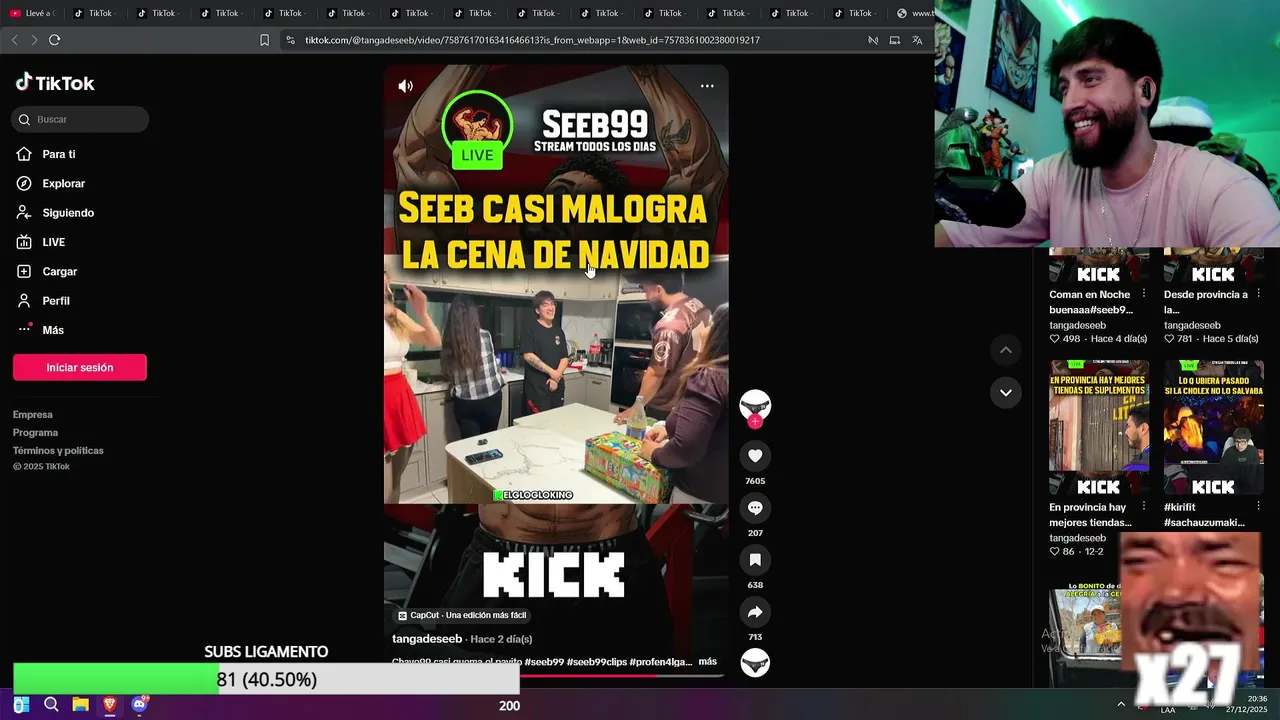Image resolution: width=1280 pixels, height=720 pixels.
Task: Mute the TikTok video sound
Action: (x=405, y=86)
